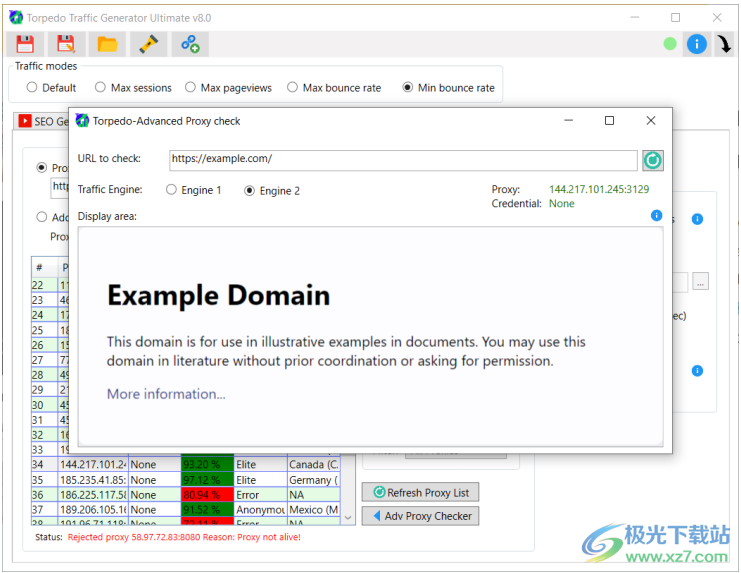
Task: Choose Engine 2 traffic engine
Action: tap(272, 190)
